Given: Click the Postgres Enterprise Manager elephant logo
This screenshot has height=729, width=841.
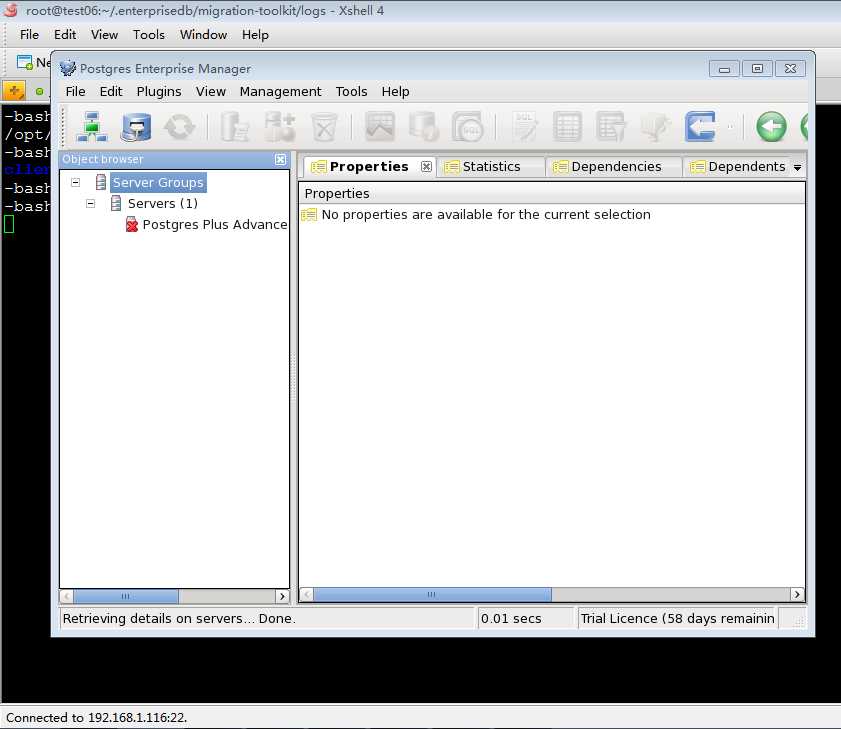Looking at the screenshot, I should tap(68, 68).
